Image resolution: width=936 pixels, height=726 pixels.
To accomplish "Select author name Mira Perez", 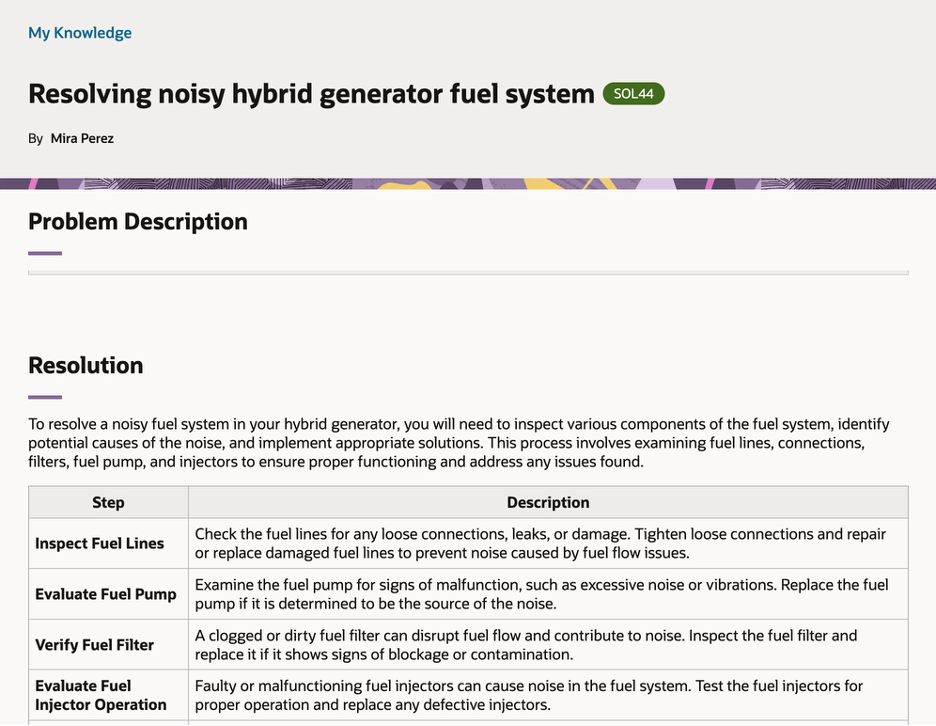I will pos(82,139).
